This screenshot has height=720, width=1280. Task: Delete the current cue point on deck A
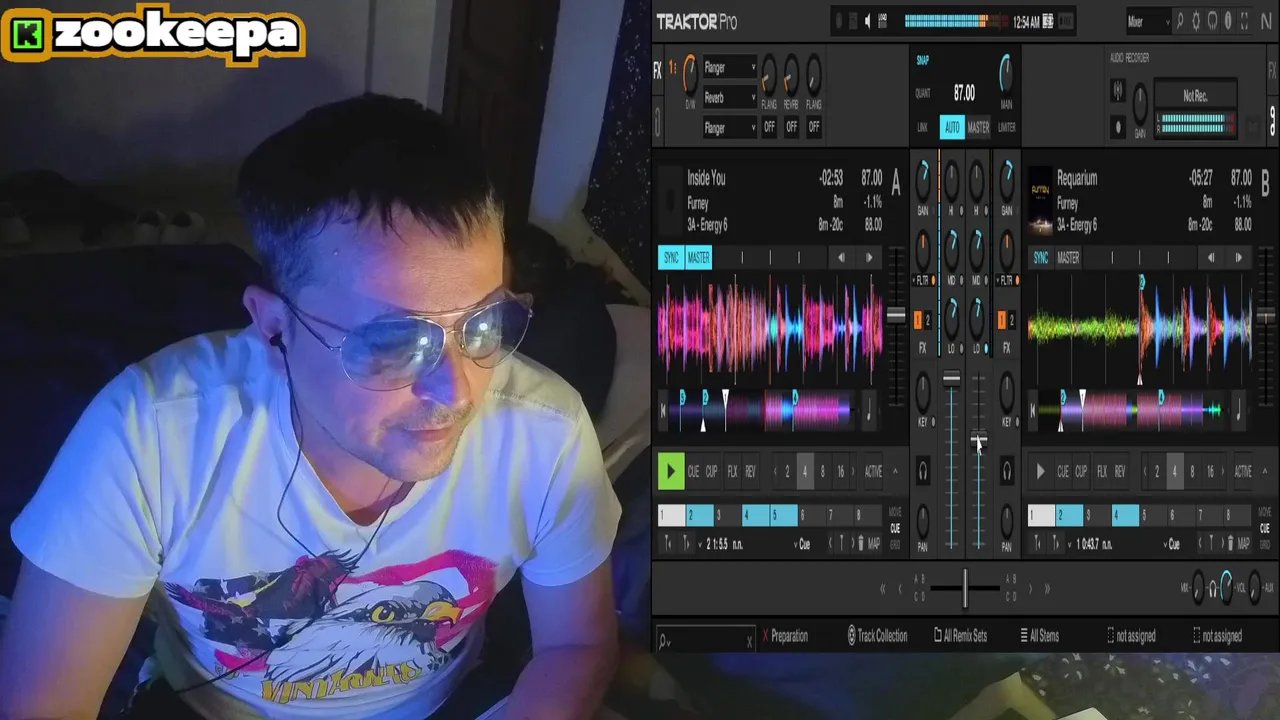click(861, 544)
